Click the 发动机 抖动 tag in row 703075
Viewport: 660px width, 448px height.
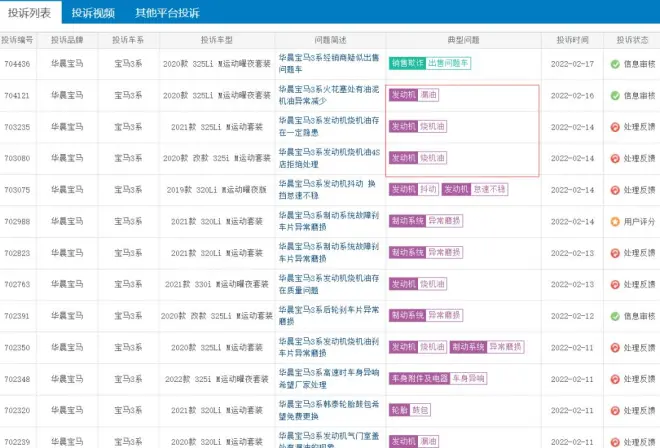[x=414, y=189]
